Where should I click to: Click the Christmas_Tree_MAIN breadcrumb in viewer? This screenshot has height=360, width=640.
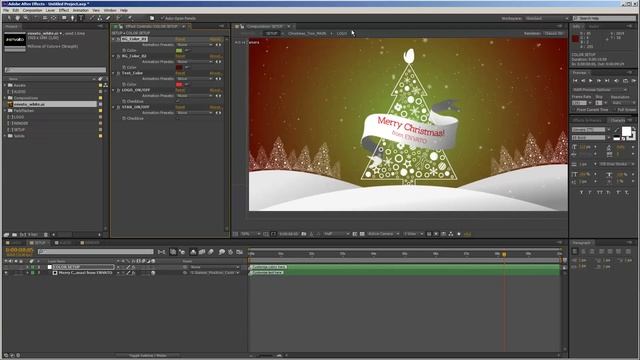click(307, 33)
